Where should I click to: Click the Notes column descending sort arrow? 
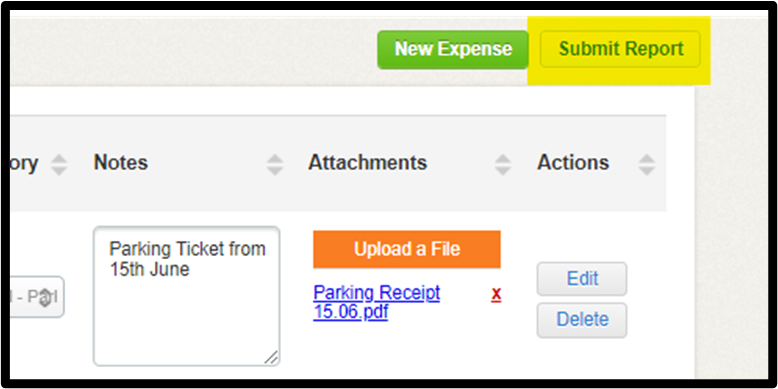point(274,170)
